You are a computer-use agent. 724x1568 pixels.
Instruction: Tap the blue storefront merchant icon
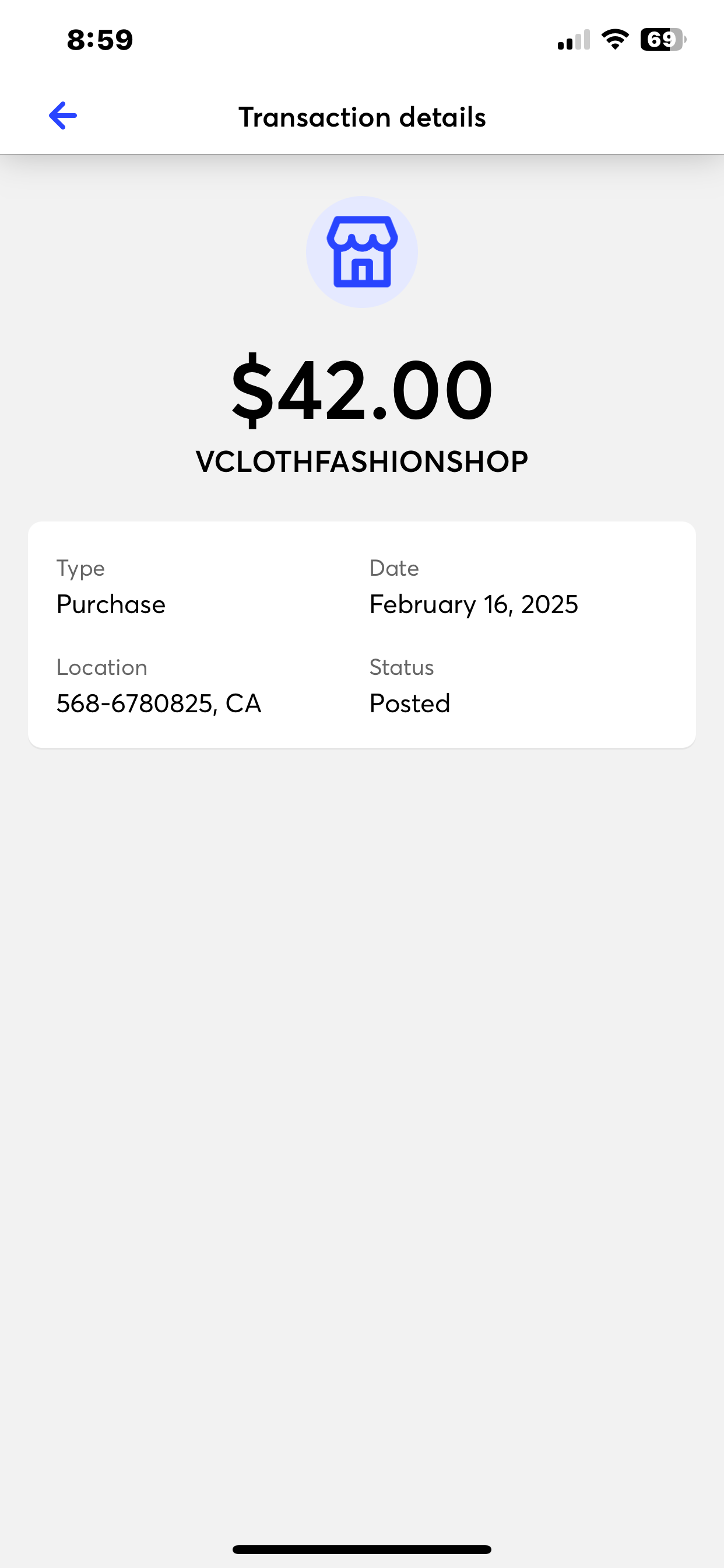tap(362, 251)
